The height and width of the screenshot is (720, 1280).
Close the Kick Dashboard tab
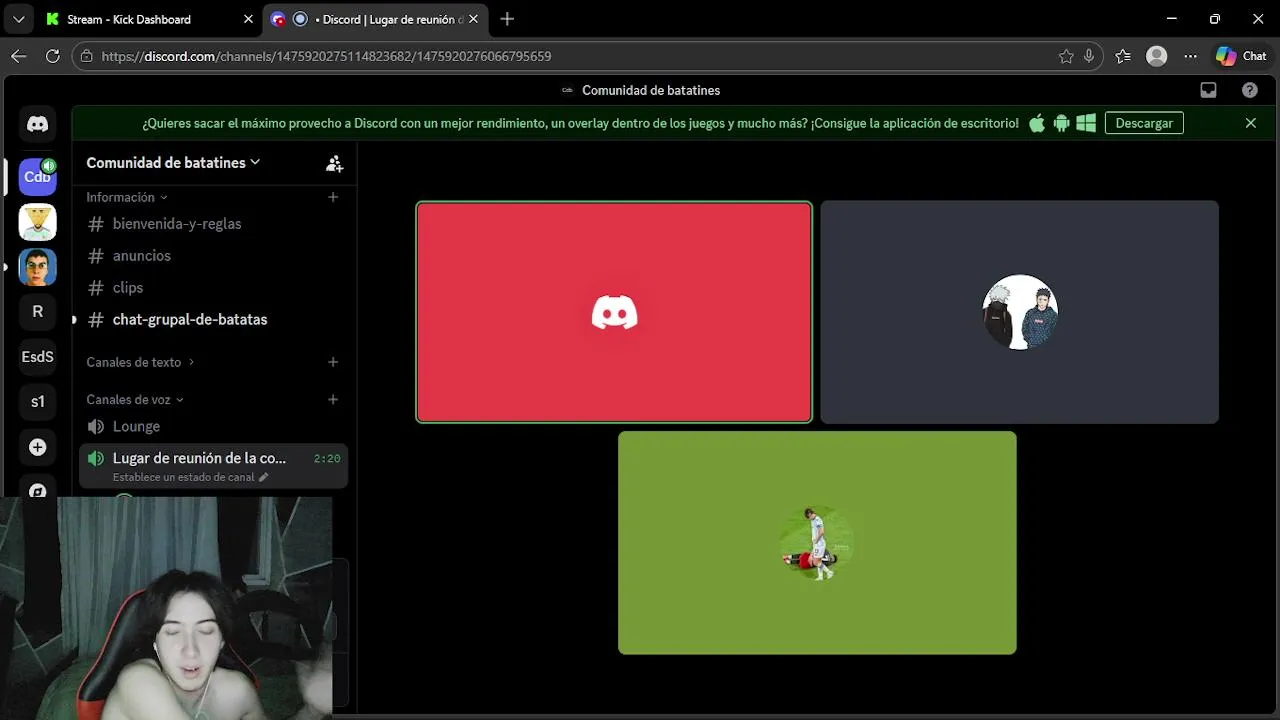(248, 19)
